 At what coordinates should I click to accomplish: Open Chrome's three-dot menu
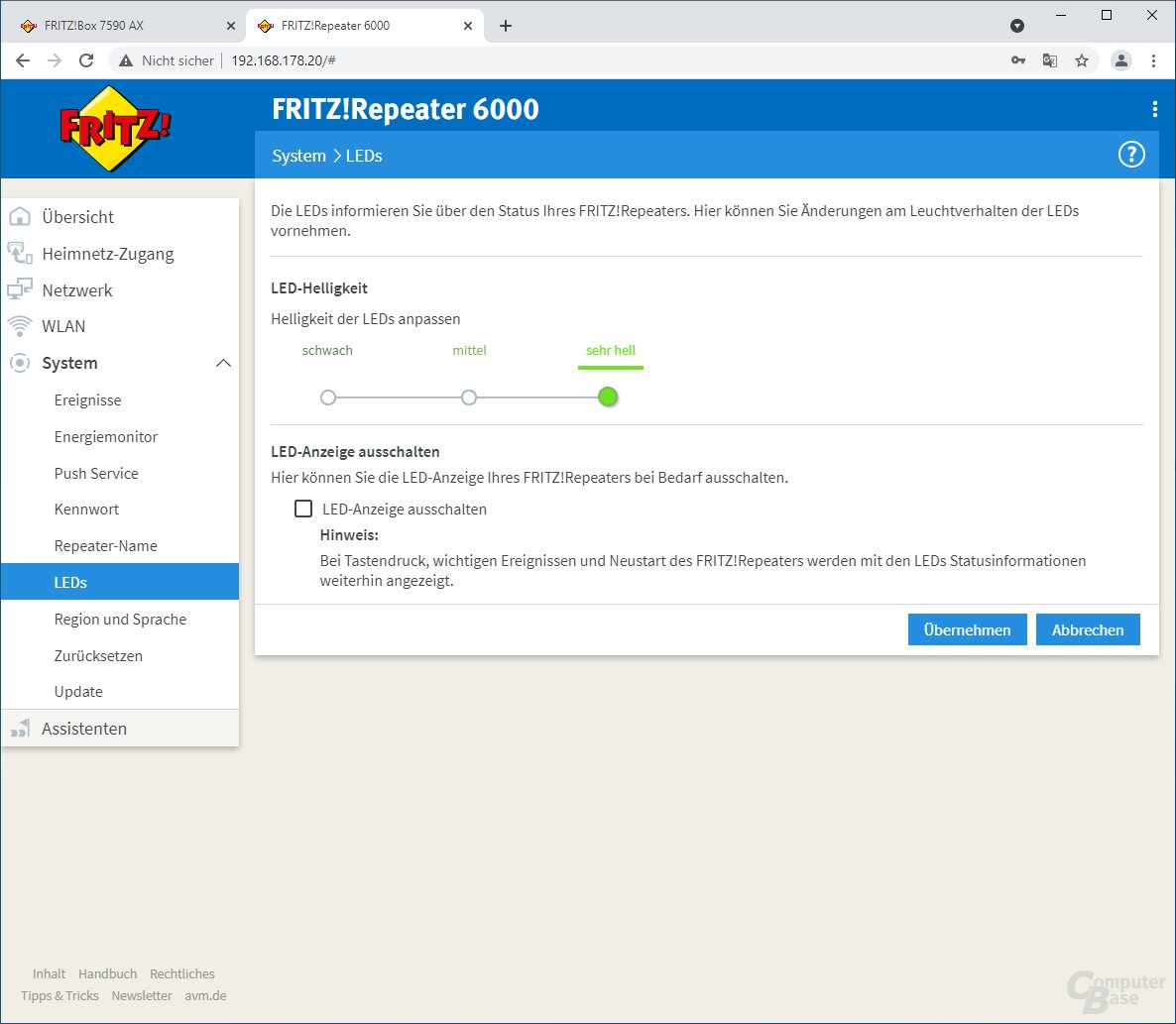[1153, 60]
